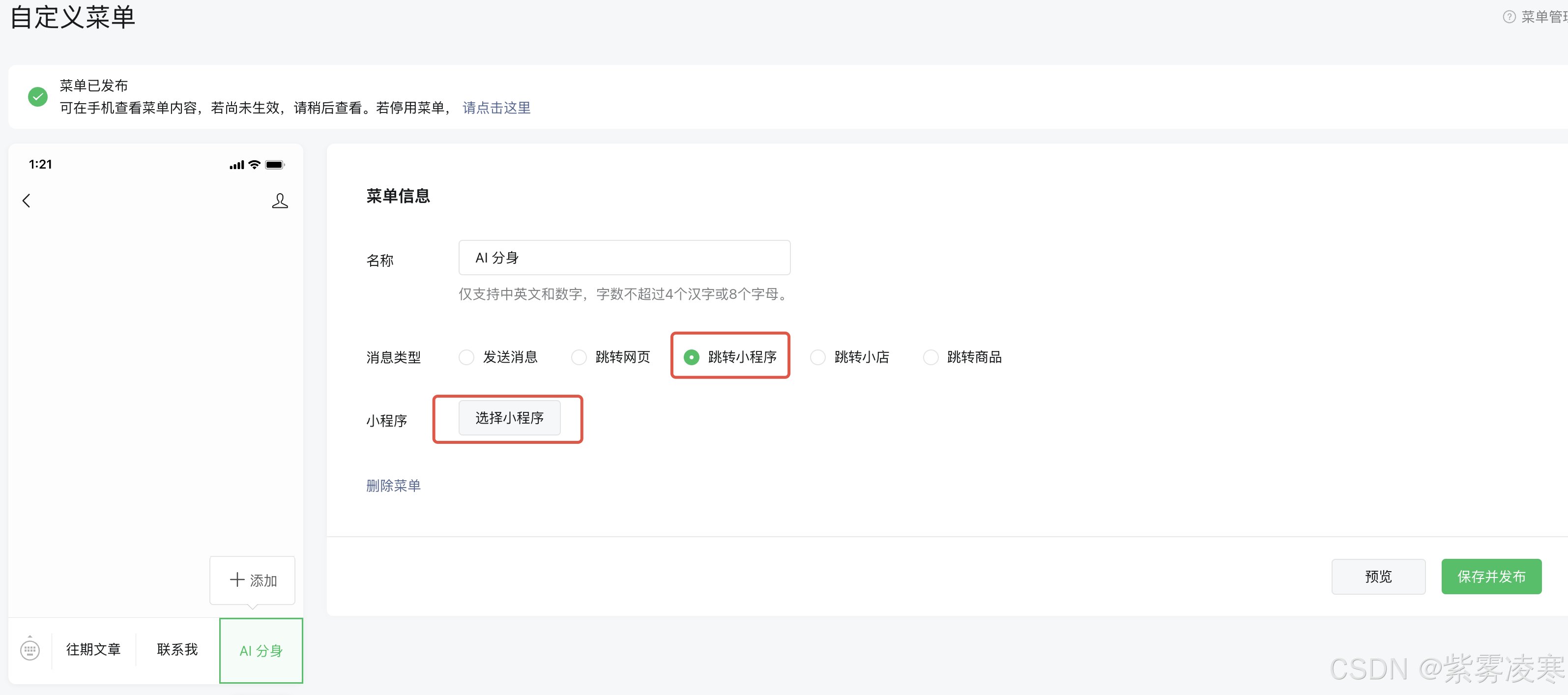1568x695 pixels.
Task: Open the 联系我 menu tab
Action: click(177, 649)
